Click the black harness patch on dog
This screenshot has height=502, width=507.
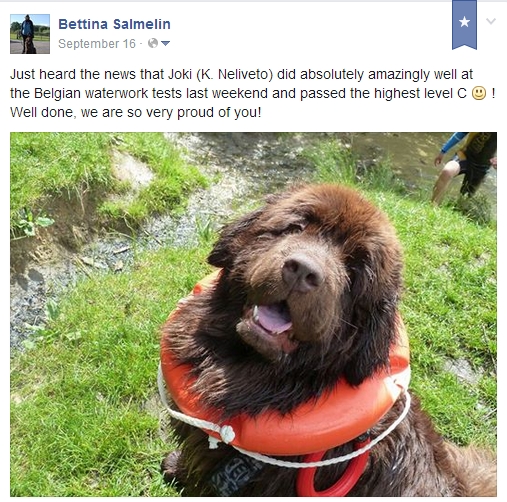(232, 473)
